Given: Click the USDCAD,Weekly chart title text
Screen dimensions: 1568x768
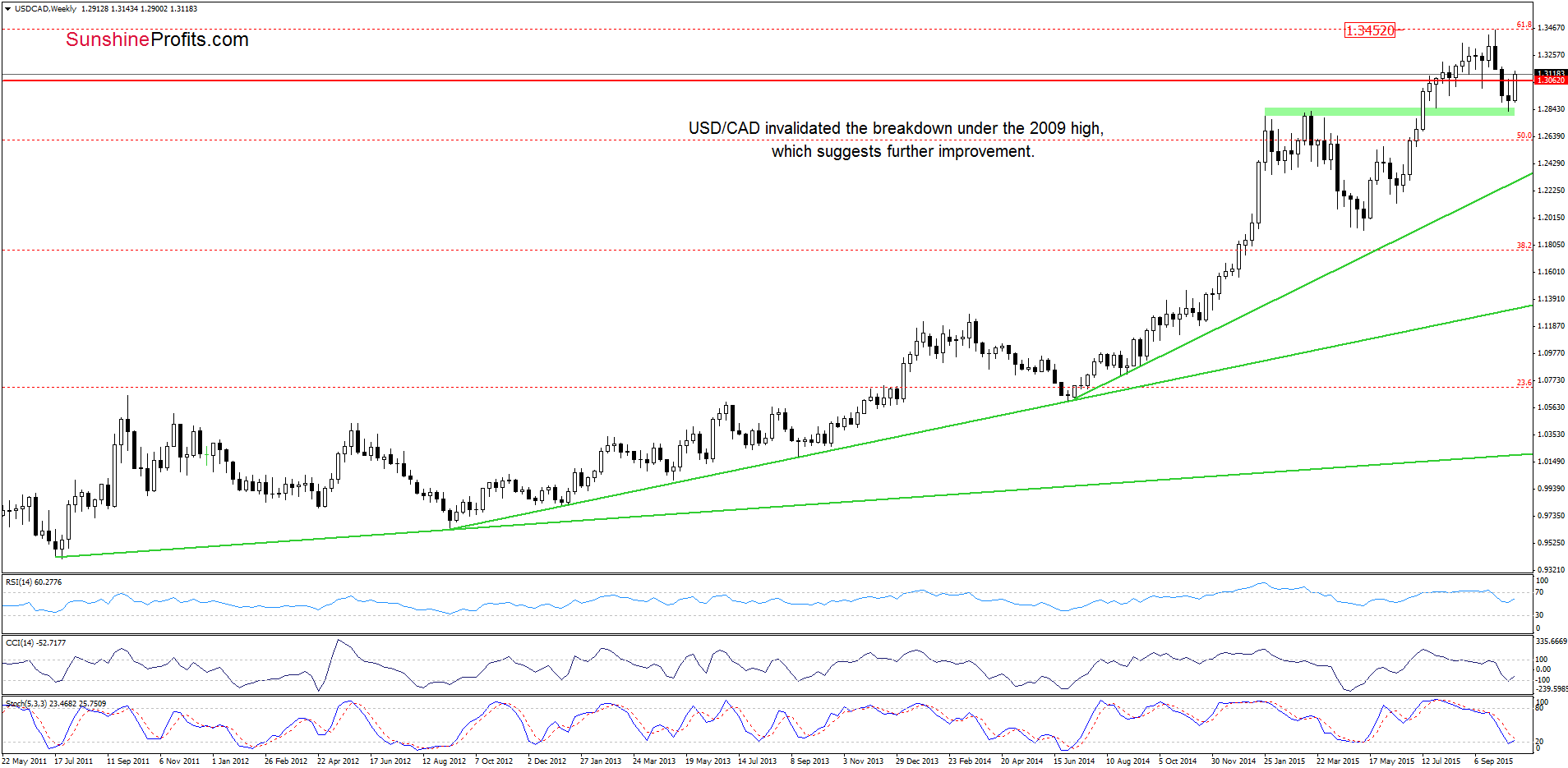Looking at the screenshot, I should 45,9.
